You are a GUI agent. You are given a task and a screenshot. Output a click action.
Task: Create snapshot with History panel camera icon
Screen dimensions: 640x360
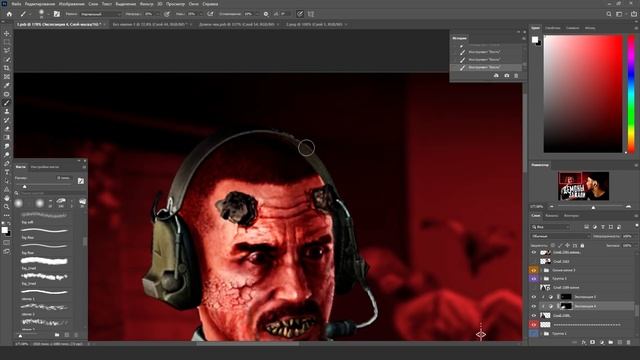click(507, 76)
